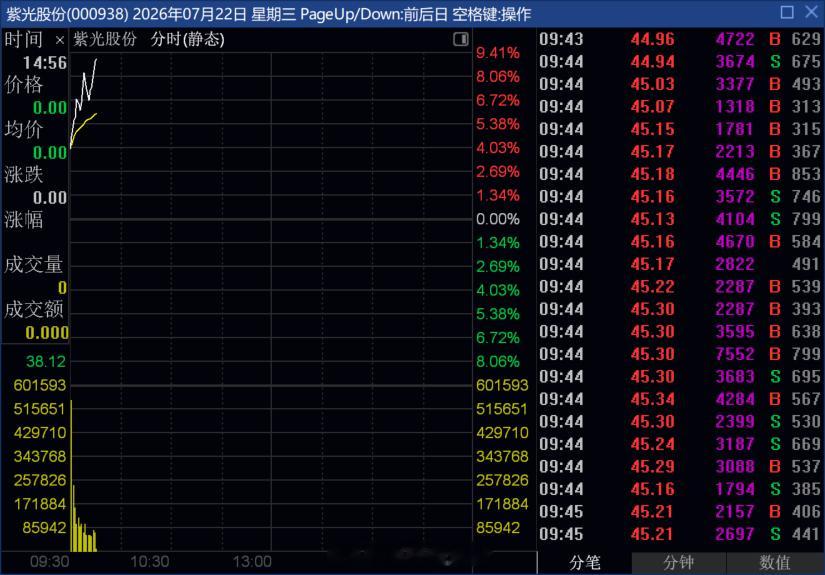Click the 09:30 marker on time axis
The image size is (825, 575).
(x=49, y=562)
